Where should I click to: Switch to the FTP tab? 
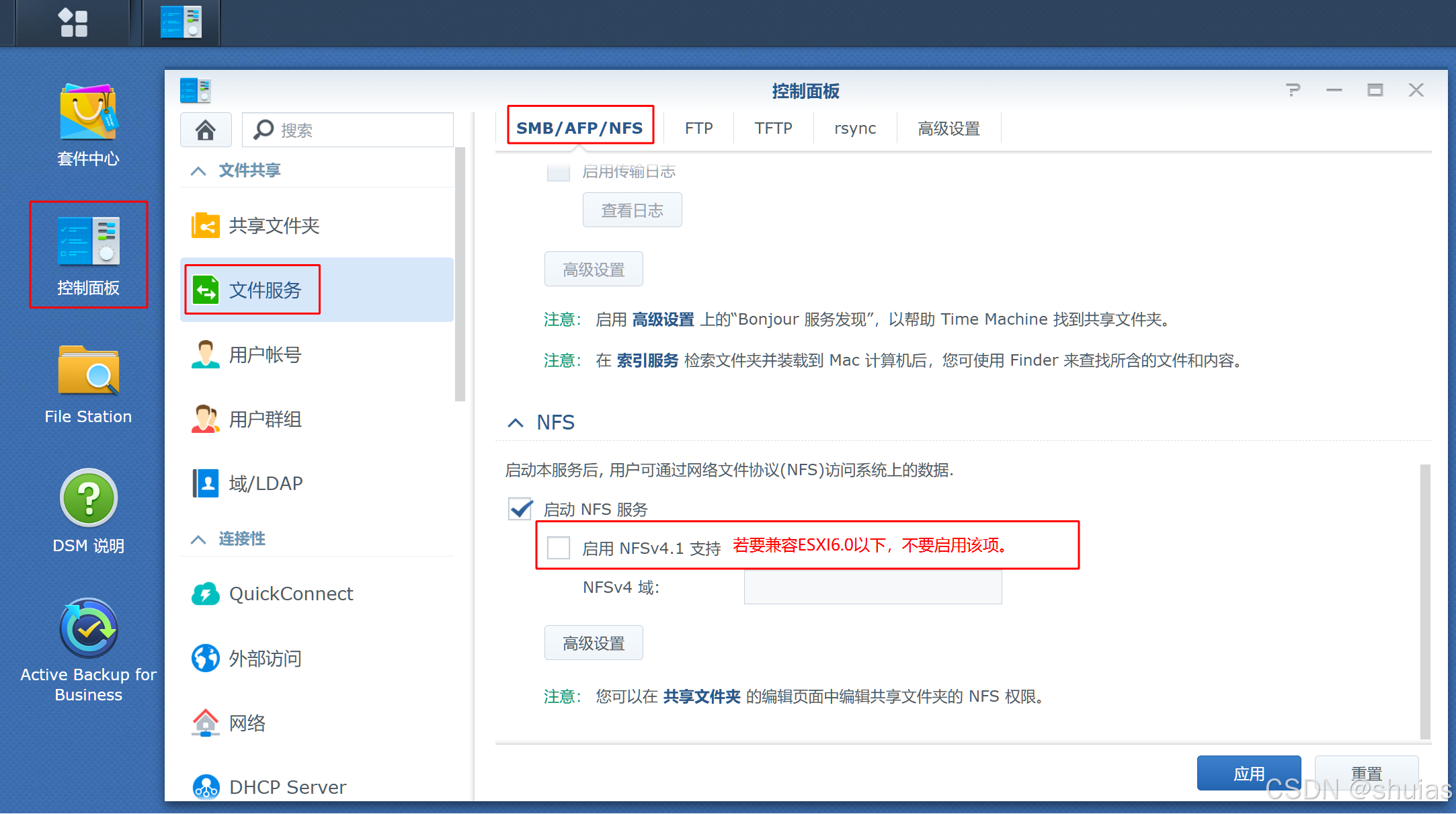click(698, 128)
